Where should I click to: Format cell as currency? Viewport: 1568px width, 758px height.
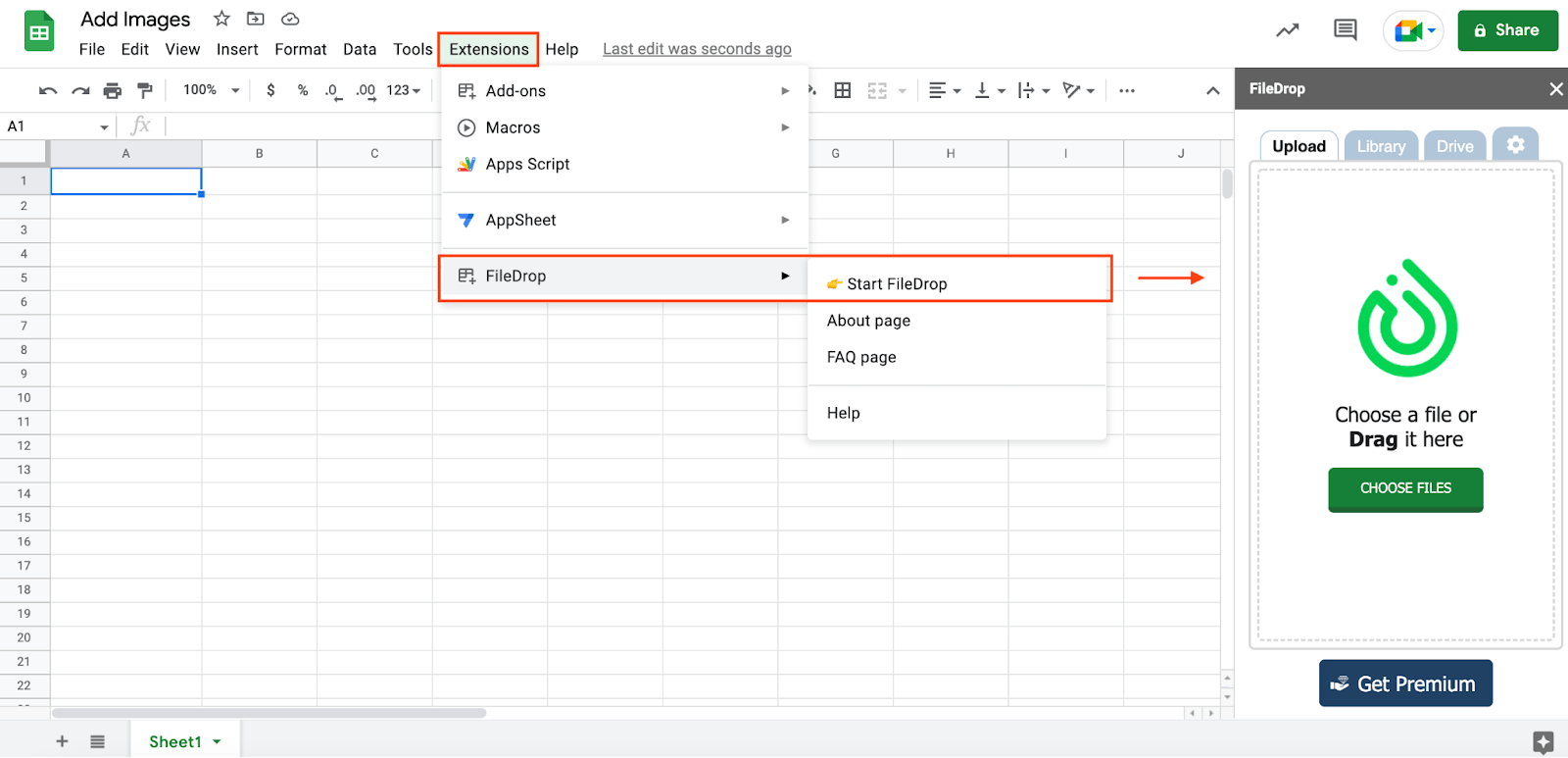[270, 90]
